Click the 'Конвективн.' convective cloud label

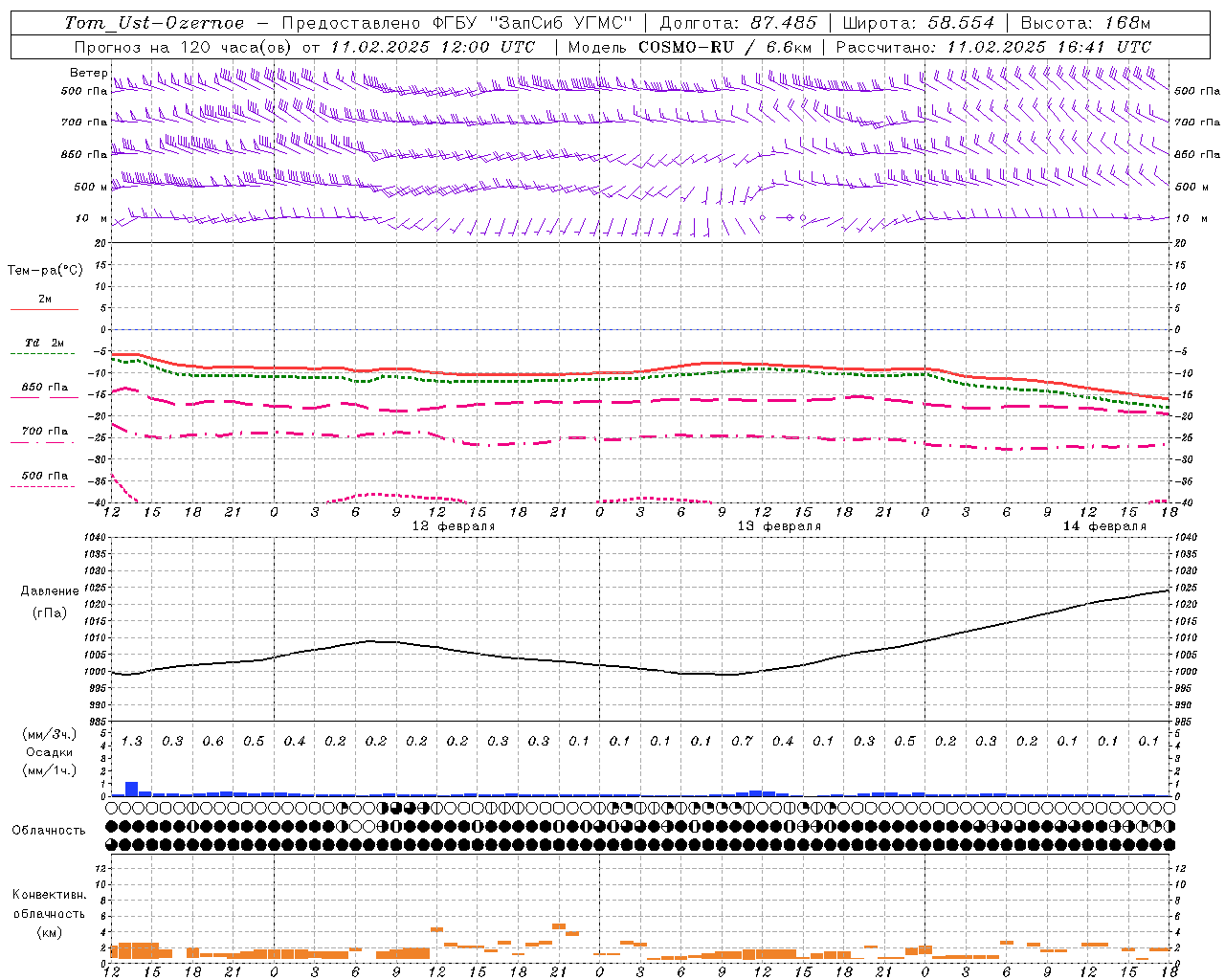tap(49, 895)
